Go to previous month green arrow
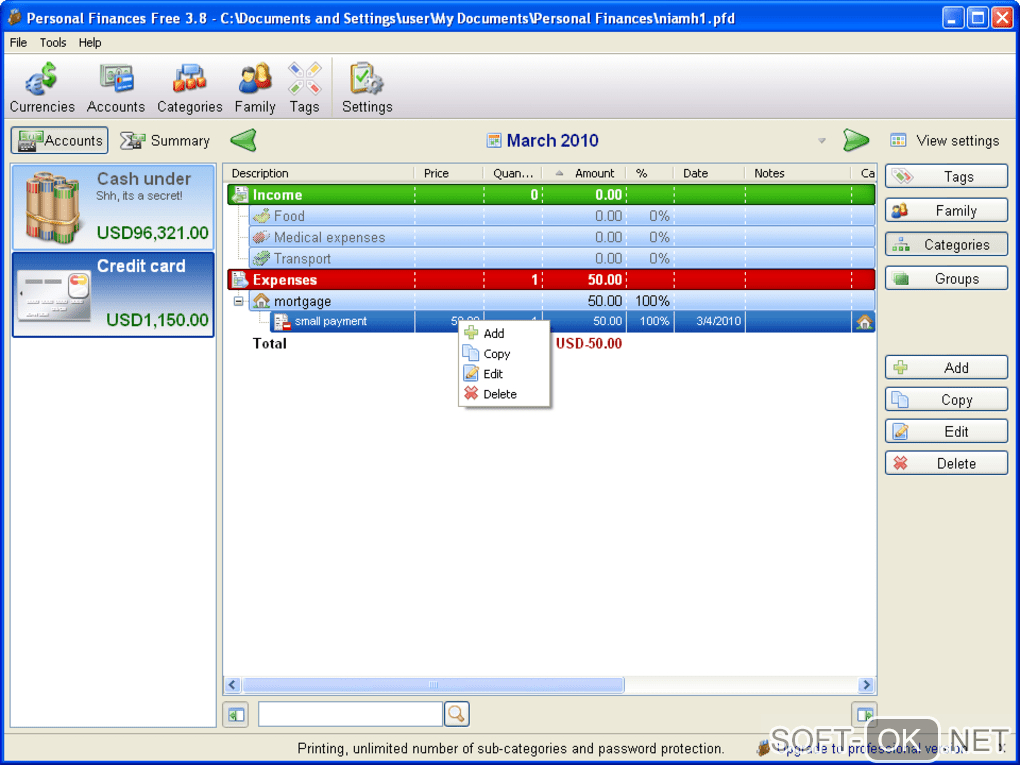The height and width of the screenshot is (765, 1020). [x=244, y=140]
